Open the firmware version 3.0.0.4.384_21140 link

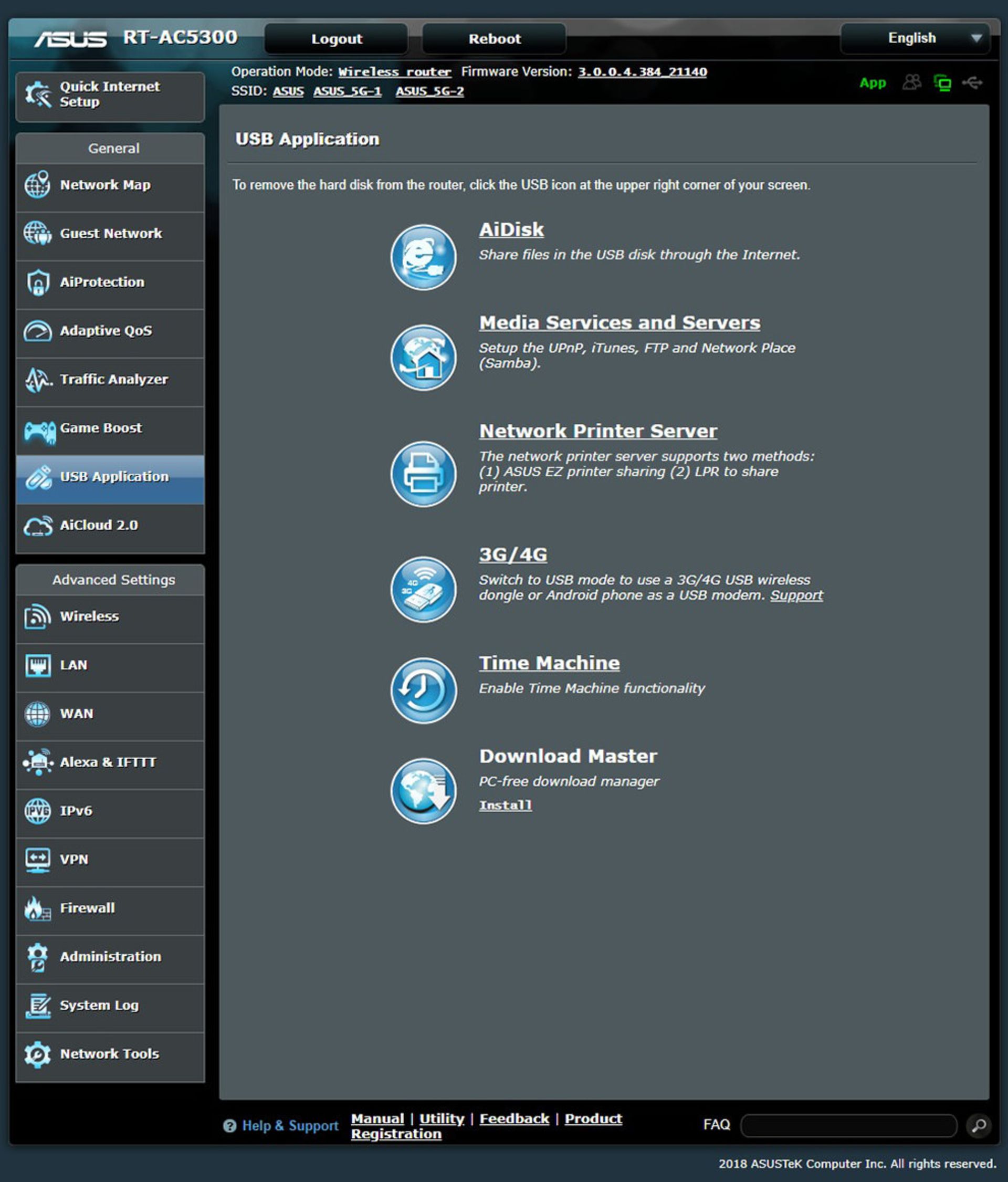[642, 72]
